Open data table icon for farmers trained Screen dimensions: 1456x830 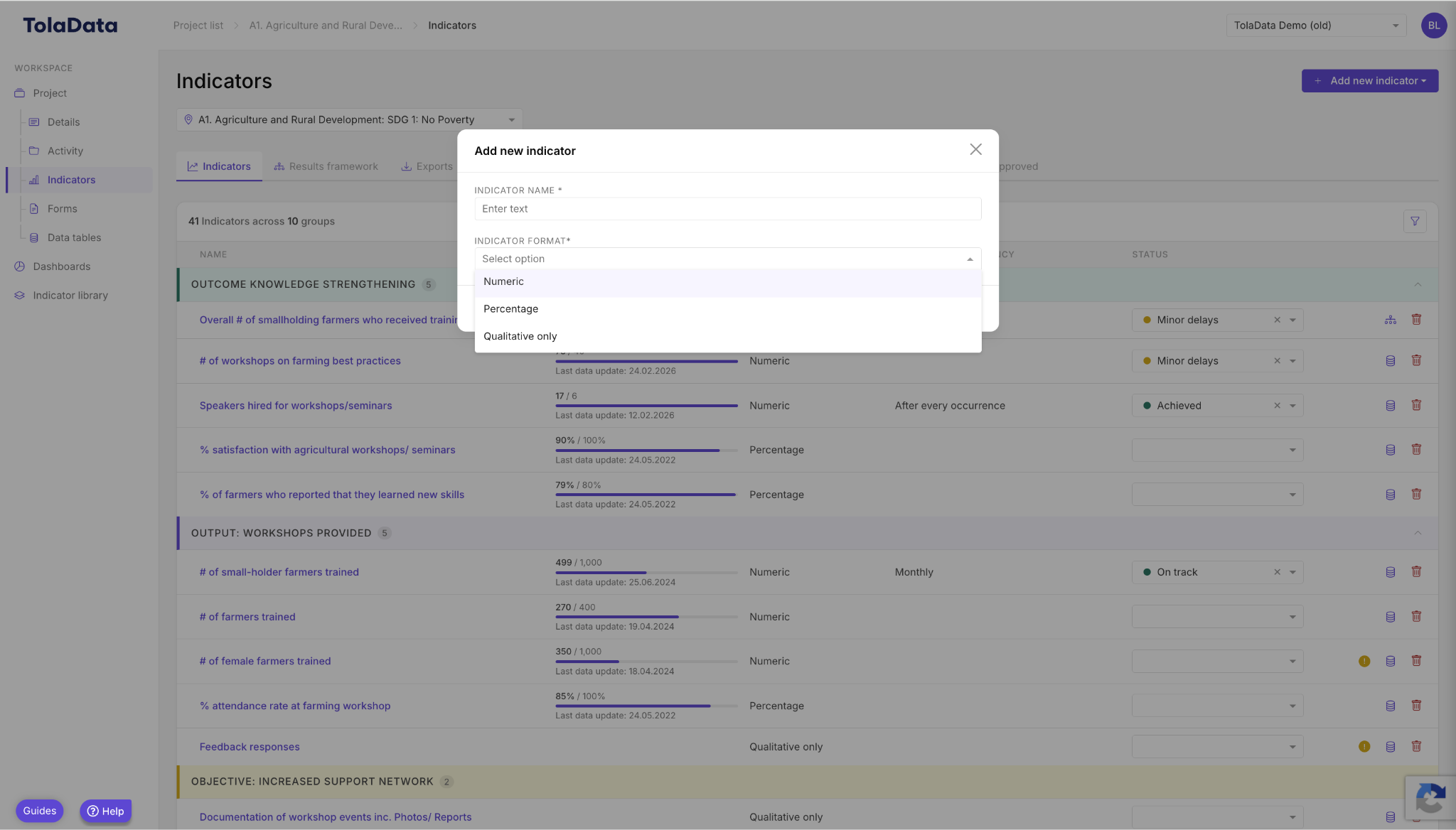coord(1390,617)
